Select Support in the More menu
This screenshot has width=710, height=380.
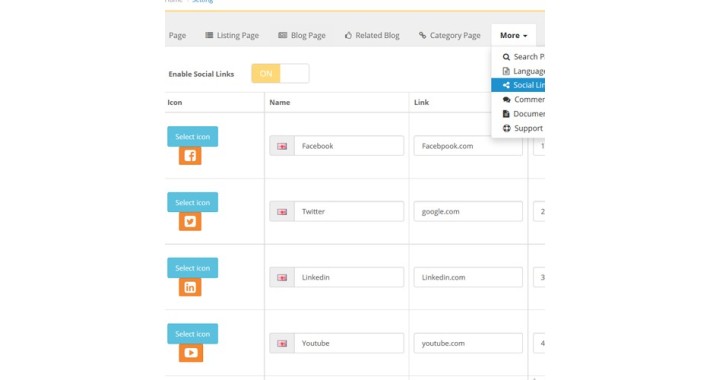pos(518,128)
